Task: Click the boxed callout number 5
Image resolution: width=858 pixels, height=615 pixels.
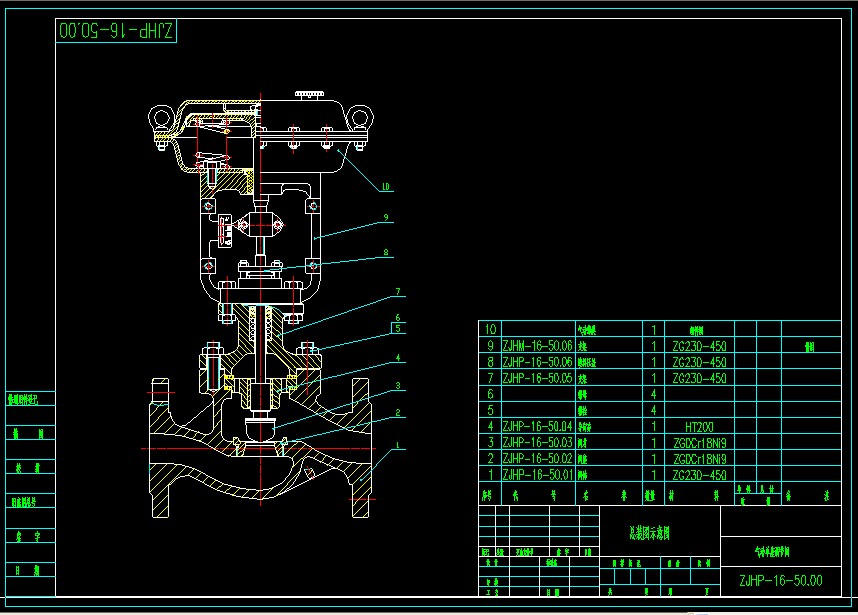Action: click(397, 328)
